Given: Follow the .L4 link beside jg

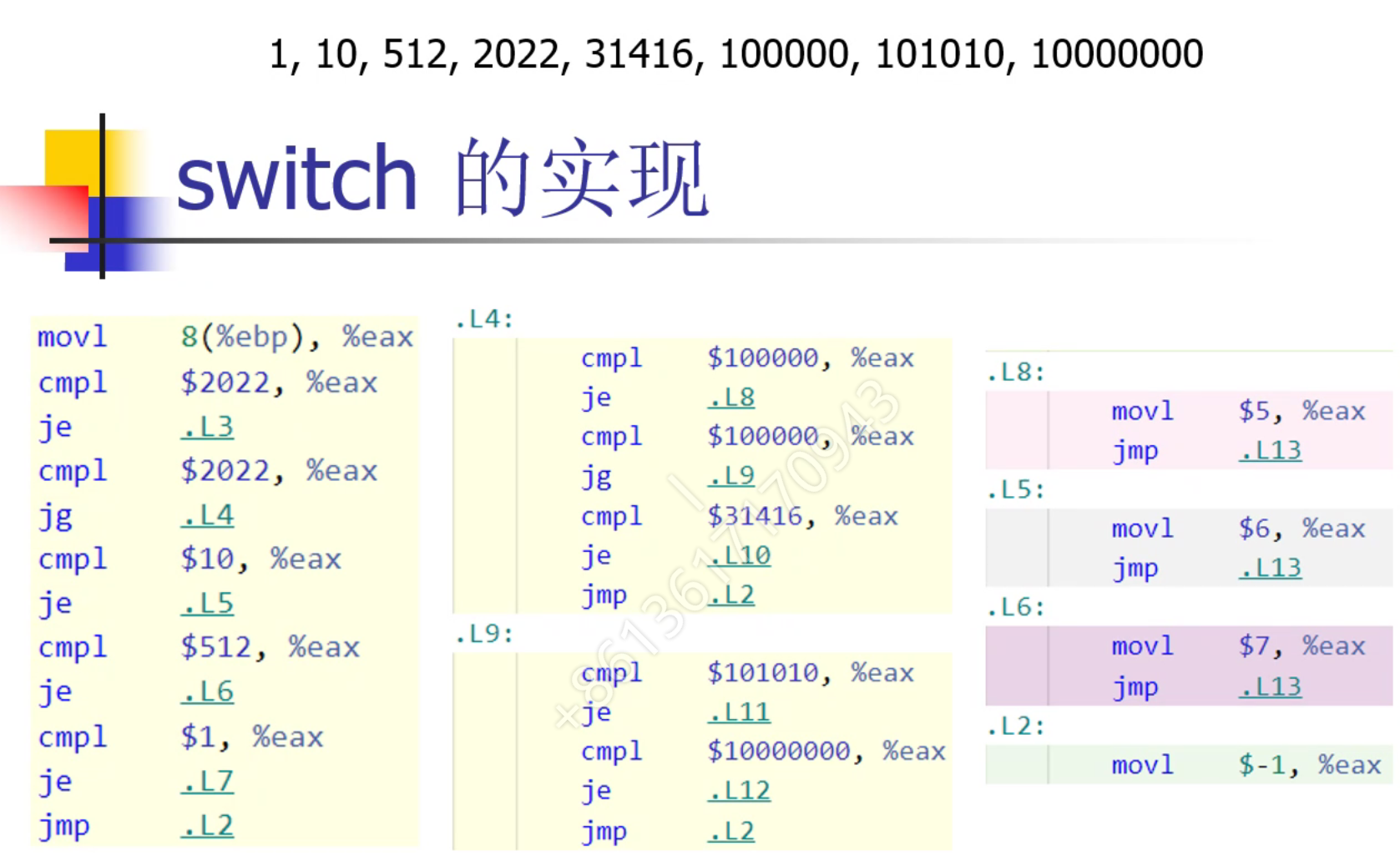Looking at the screenshot, I should tap(207, 515).
